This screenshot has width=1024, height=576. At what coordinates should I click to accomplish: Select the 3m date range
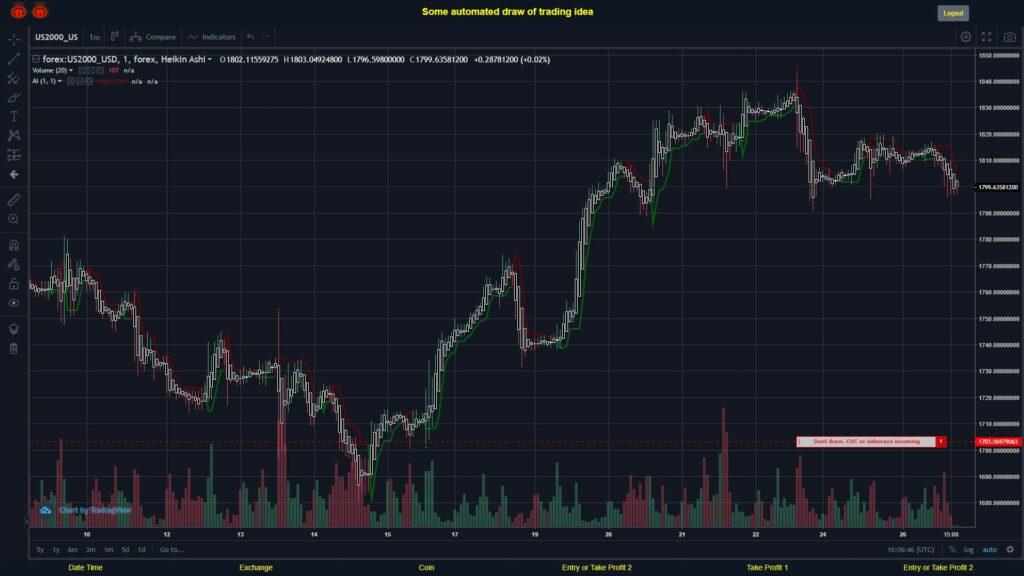point(91,550)
